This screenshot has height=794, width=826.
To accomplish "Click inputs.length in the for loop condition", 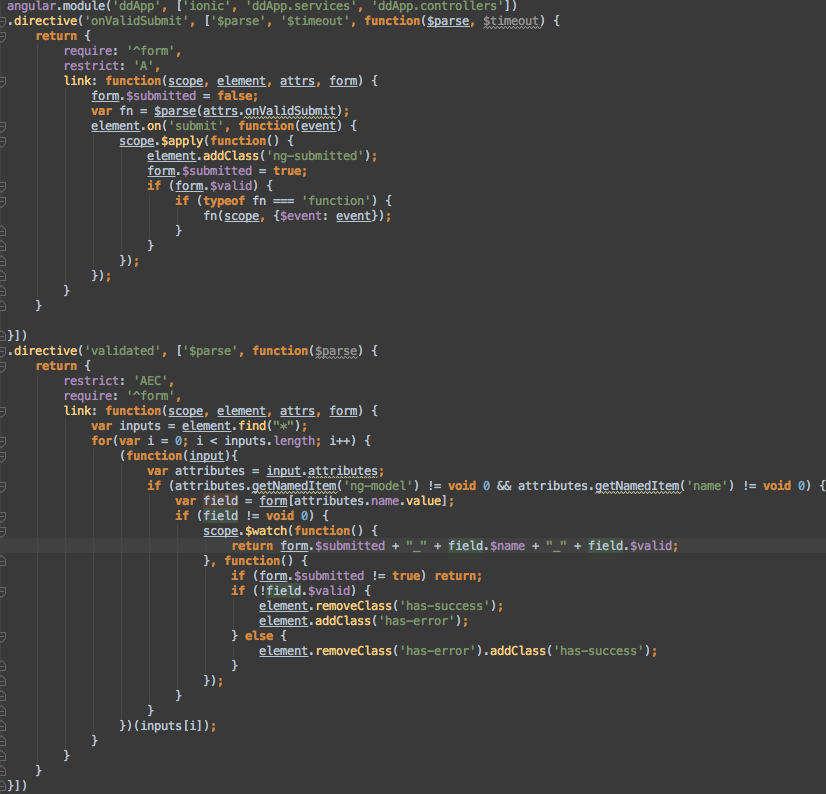I will pos(269,441).
